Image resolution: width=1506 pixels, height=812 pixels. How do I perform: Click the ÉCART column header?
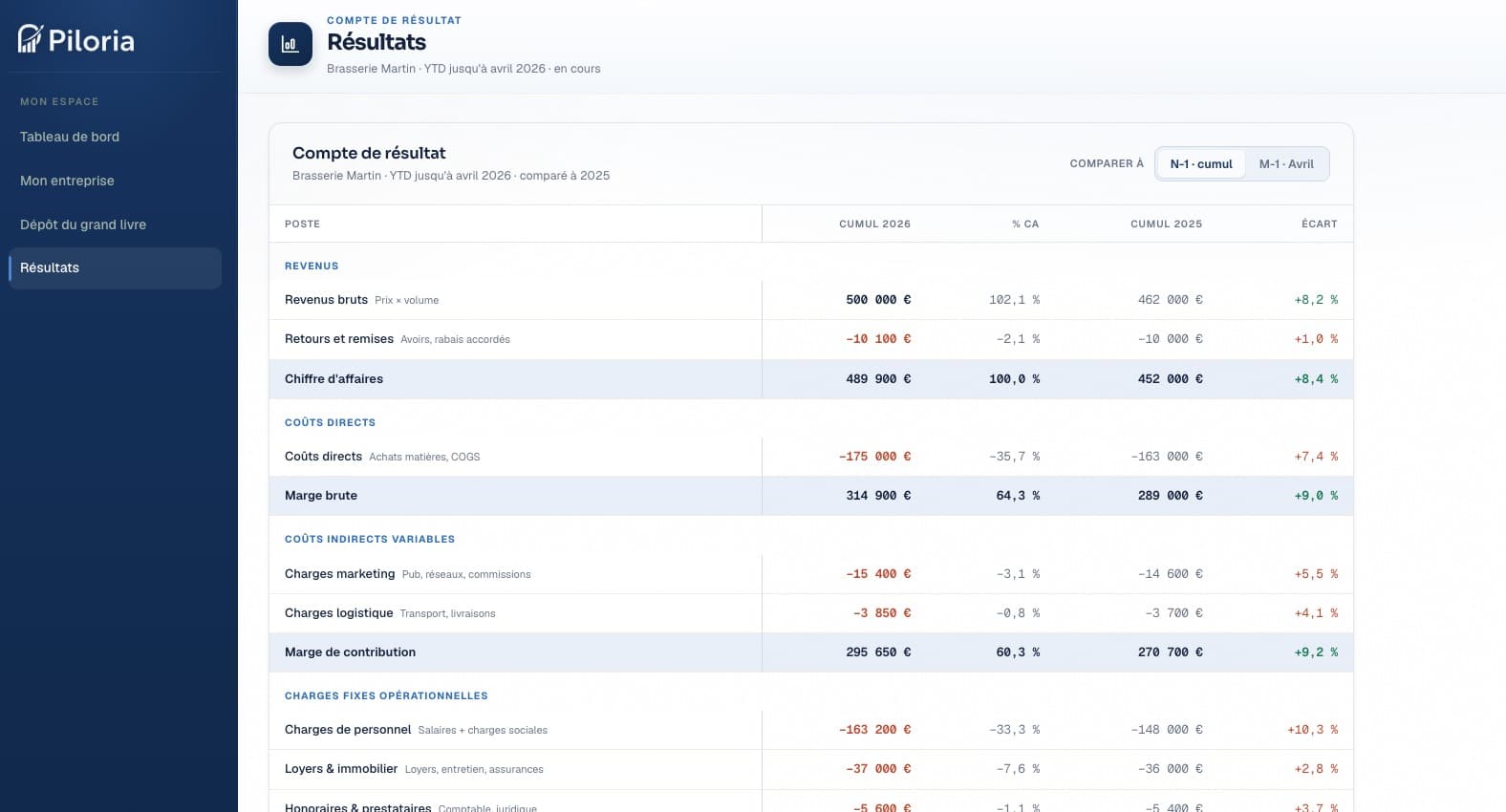(x=1320, y=224)
